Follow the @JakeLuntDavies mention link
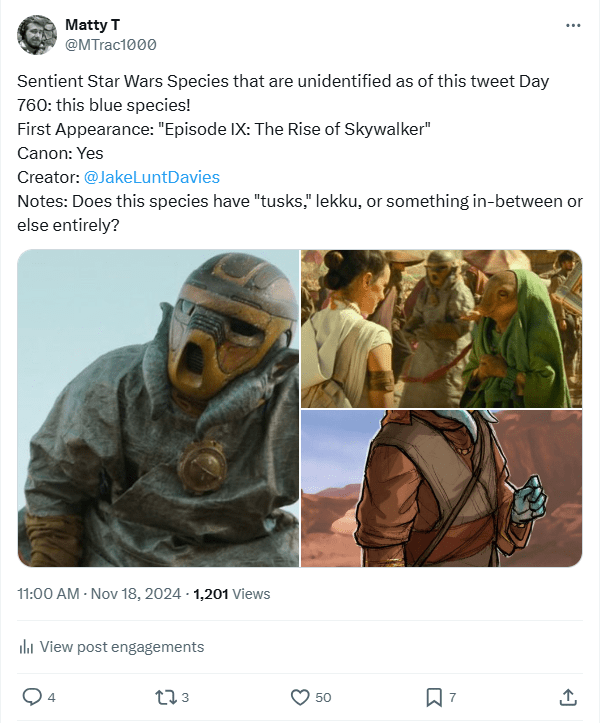Screen dimensions: 601x723 152,177
